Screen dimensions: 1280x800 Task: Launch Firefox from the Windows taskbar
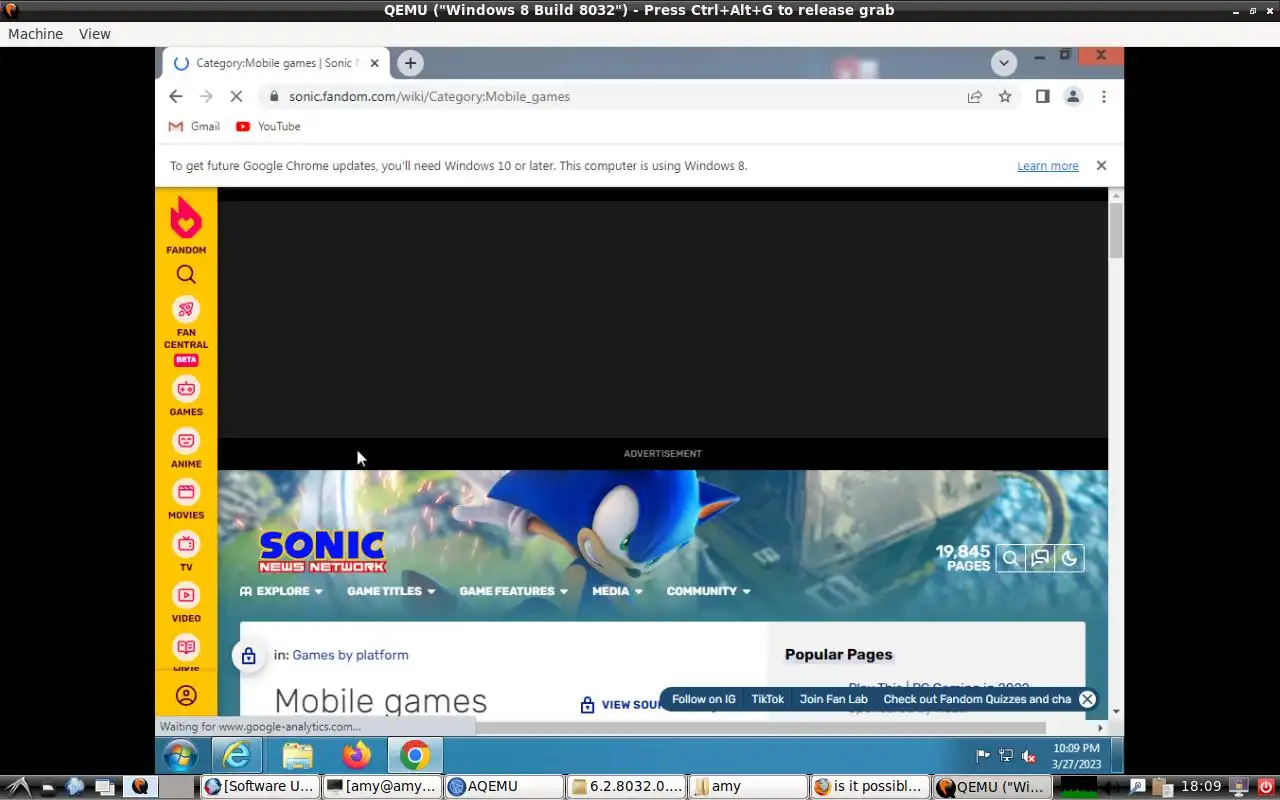point(356,755)
